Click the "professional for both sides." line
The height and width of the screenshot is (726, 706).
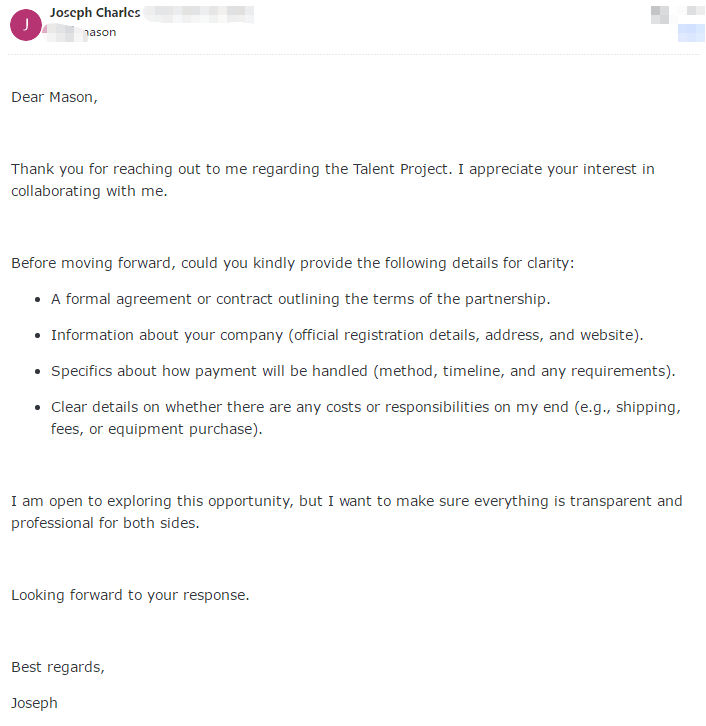[x=105, y=523]
